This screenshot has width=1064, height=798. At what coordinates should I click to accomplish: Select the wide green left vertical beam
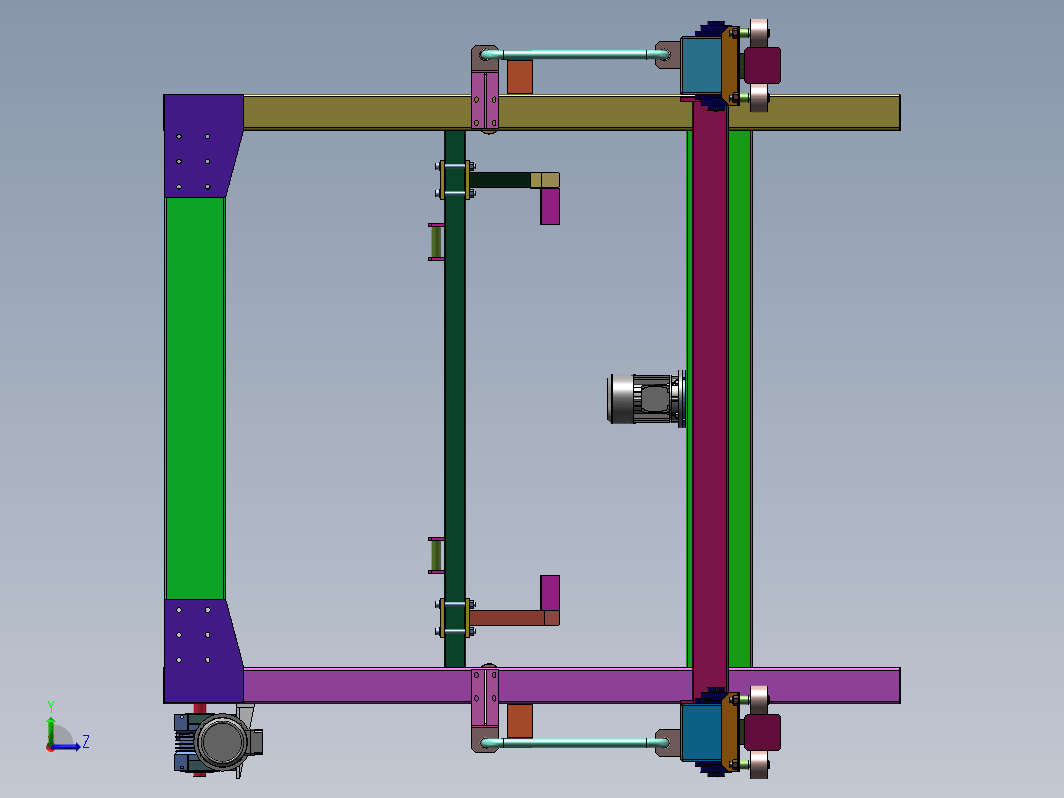195,398
